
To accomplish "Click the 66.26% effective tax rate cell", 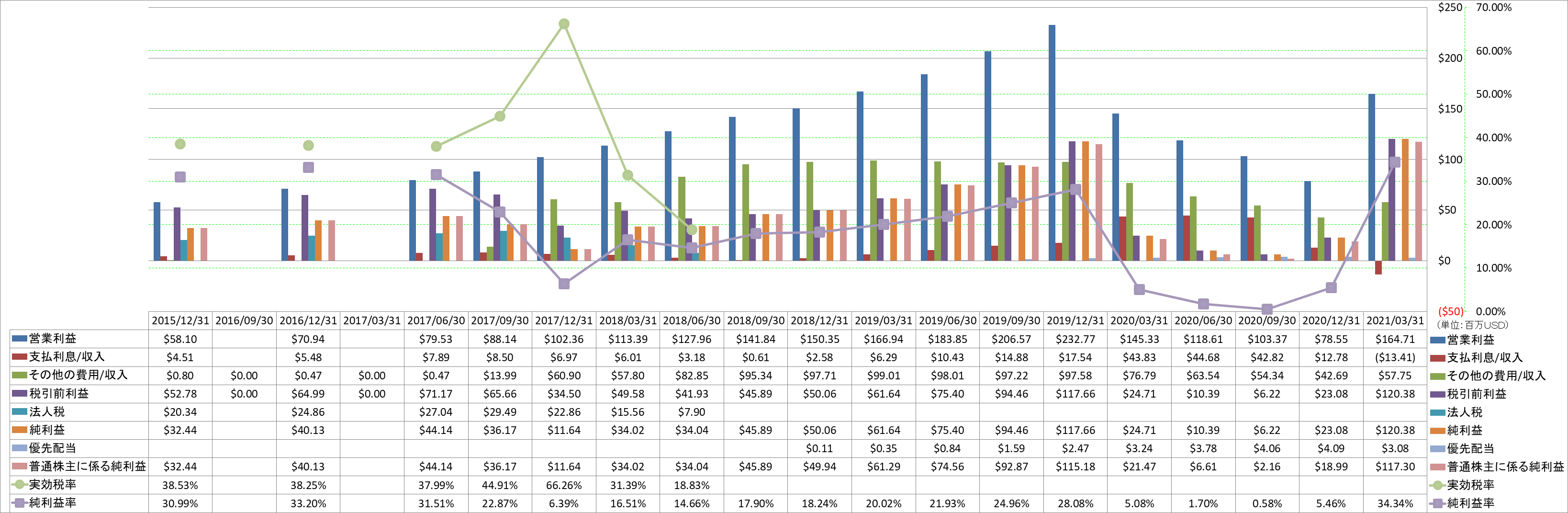I will [x=564, y=486].
